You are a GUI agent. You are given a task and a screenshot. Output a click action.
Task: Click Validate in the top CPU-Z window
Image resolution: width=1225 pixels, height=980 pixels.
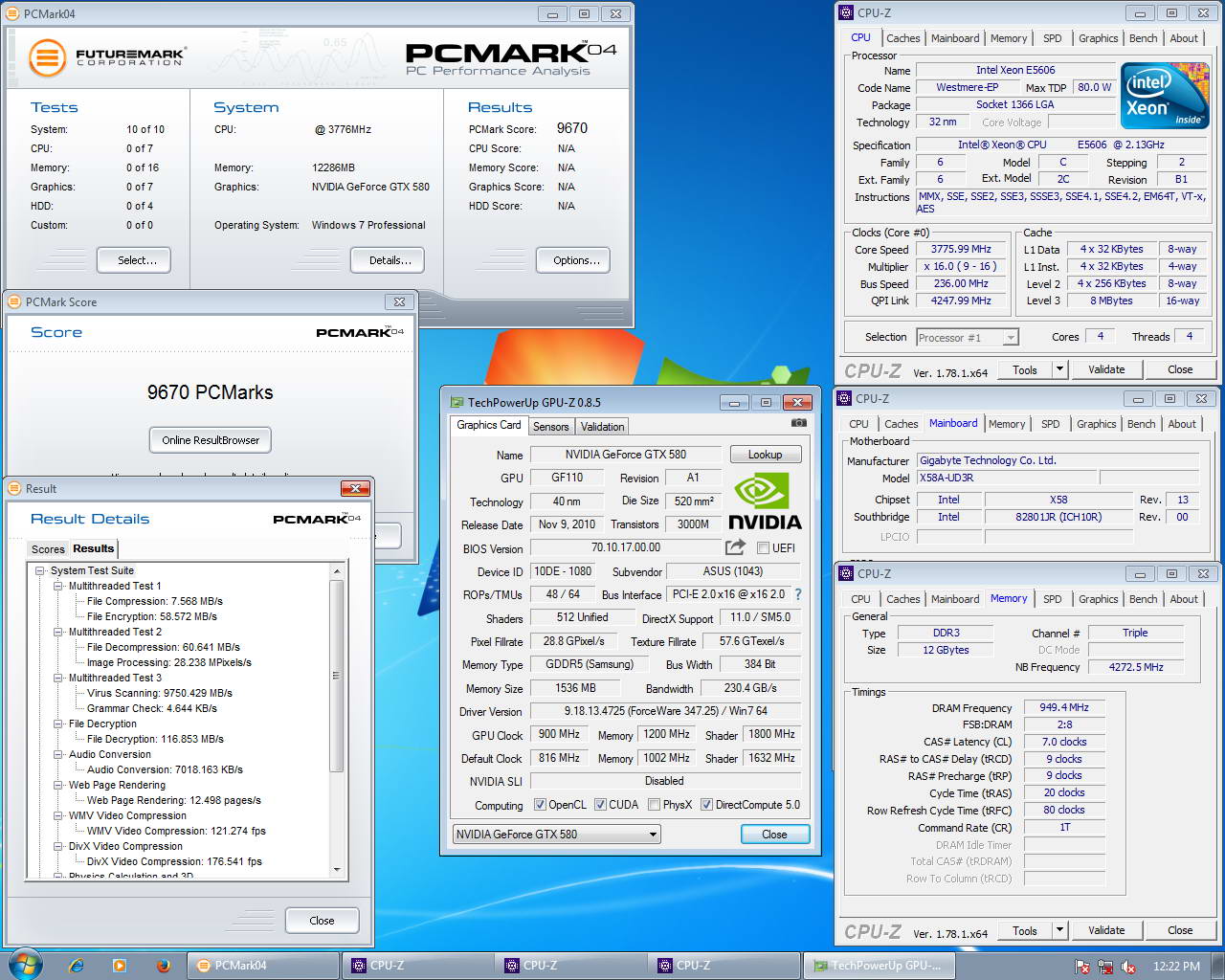click(1106, 369)
